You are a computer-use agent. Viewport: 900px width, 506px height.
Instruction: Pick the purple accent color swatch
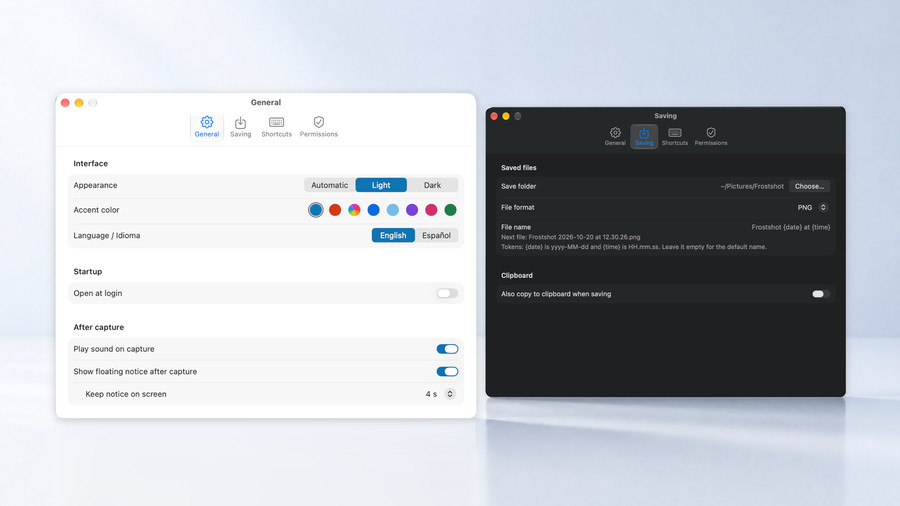pos(412,210)
